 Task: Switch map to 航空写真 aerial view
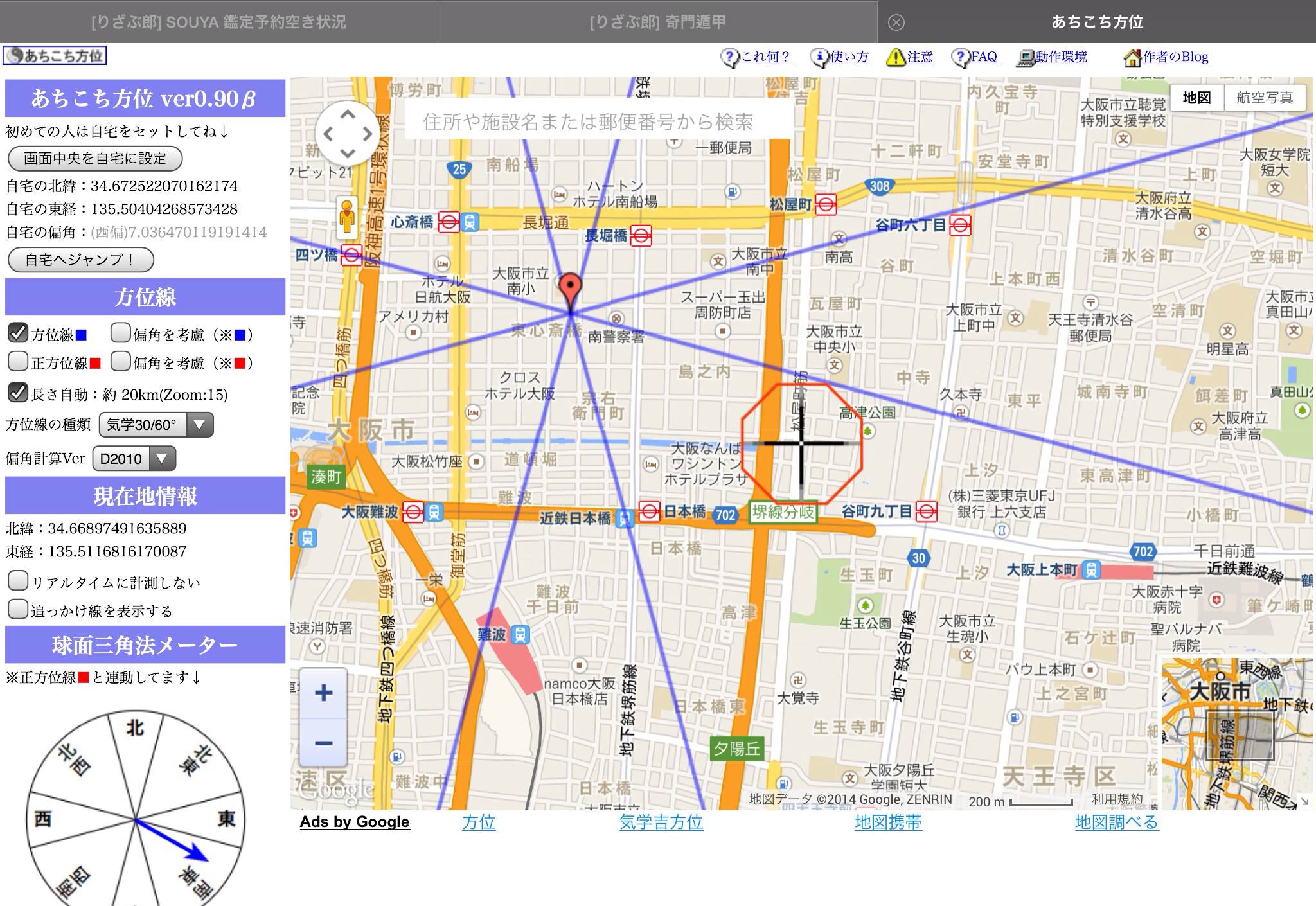[x=1264, y=98]
